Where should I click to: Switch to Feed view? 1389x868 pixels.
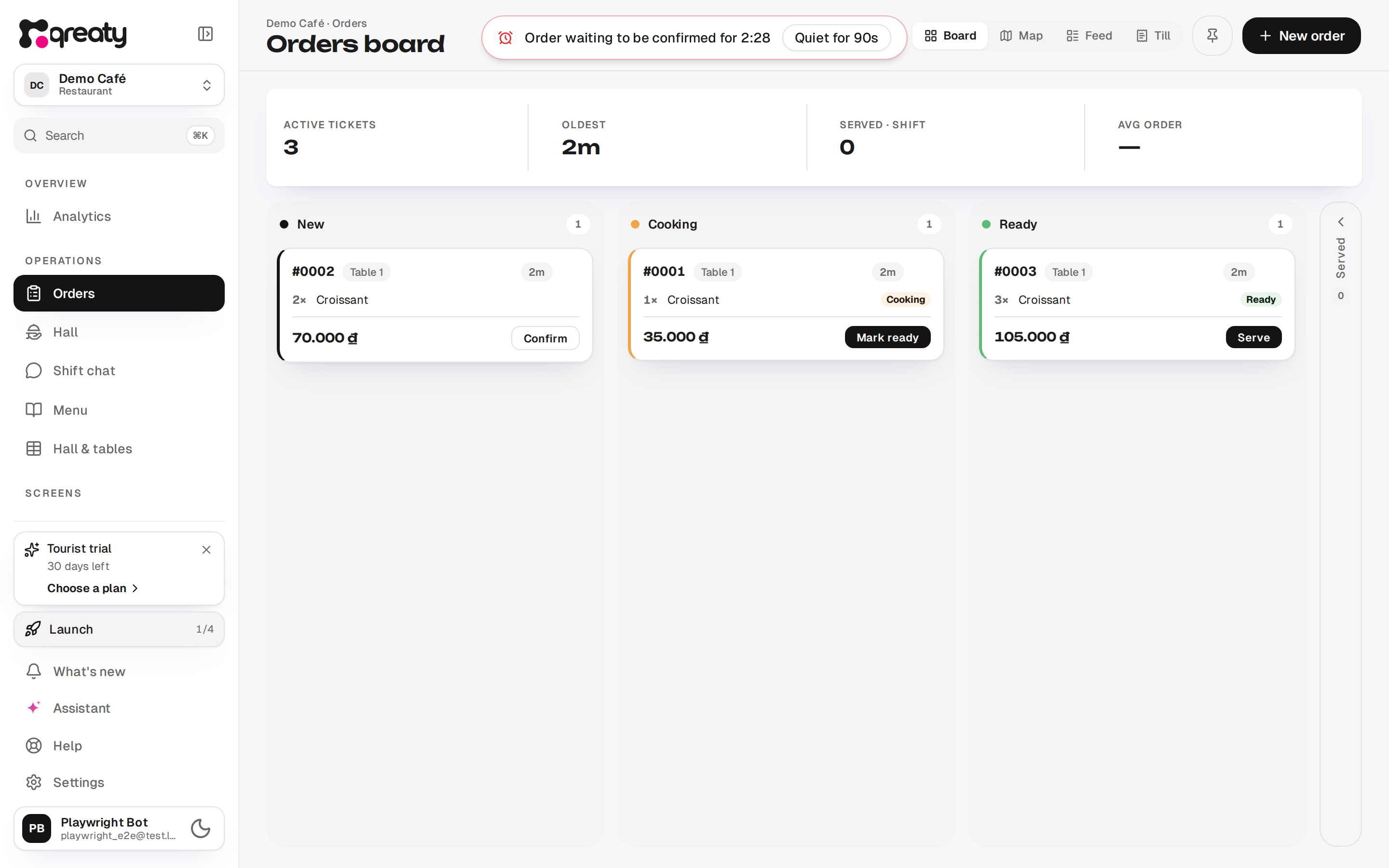click(x=1089, y=36)
